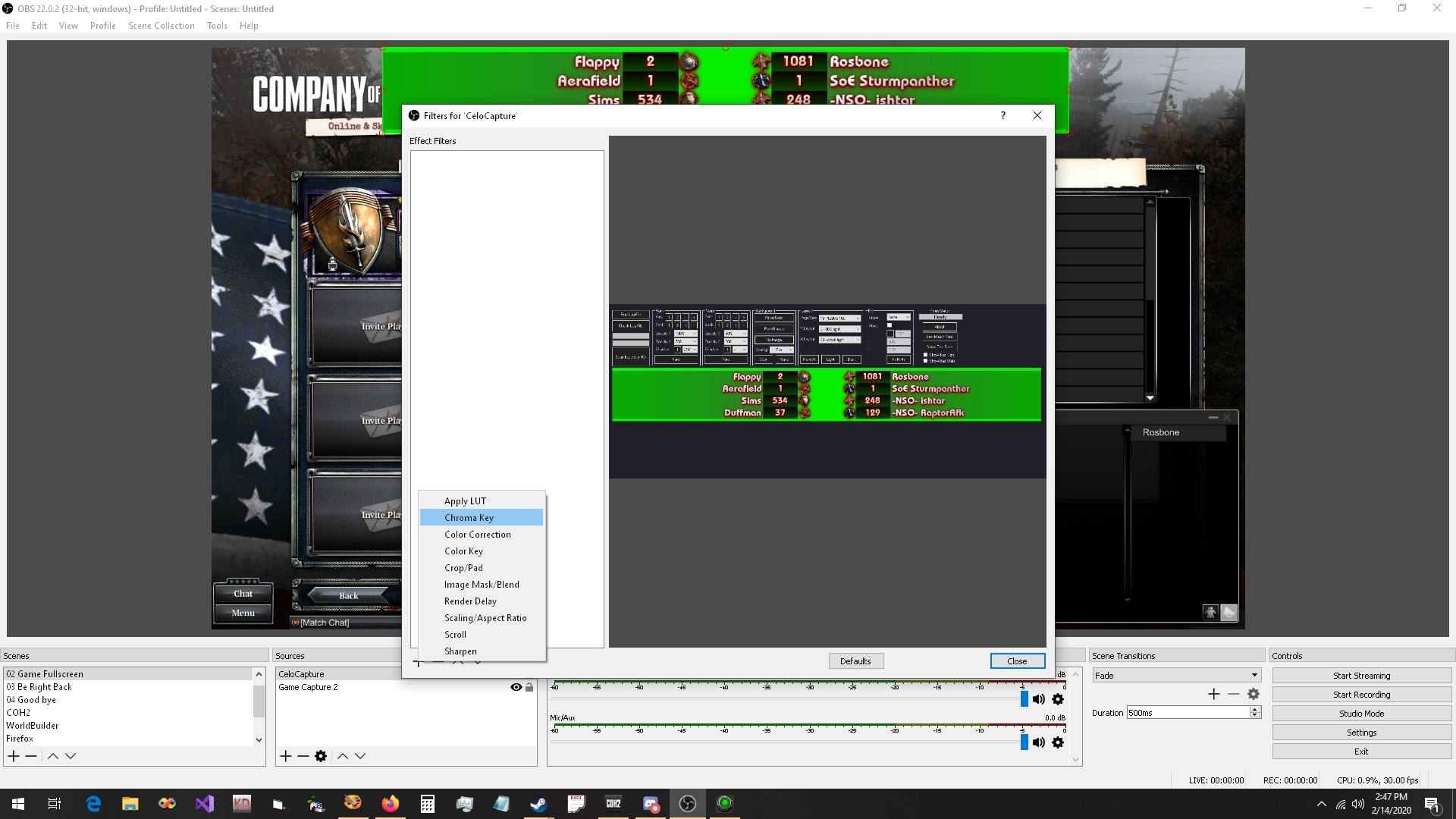Move scene up in Scenes list
Screen dimensions: 1456x819
coord(53,756)
